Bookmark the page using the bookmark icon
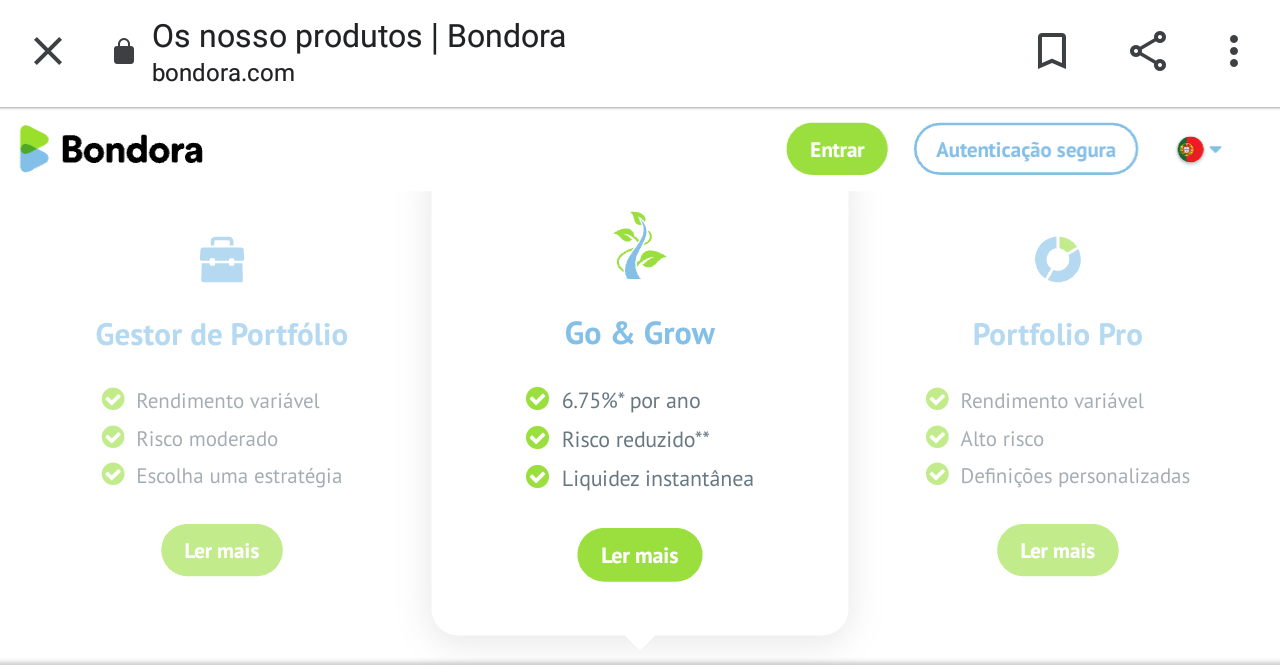 [1052, 50]
